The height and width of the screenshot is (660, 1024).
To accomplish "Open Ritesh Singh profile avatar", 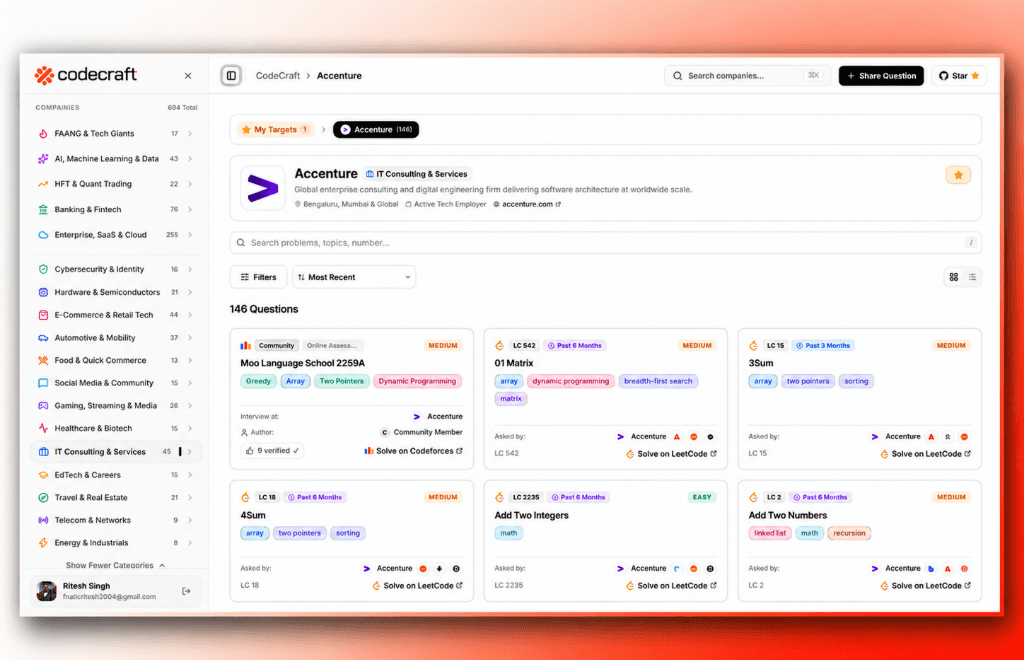I will click(46, 591).
